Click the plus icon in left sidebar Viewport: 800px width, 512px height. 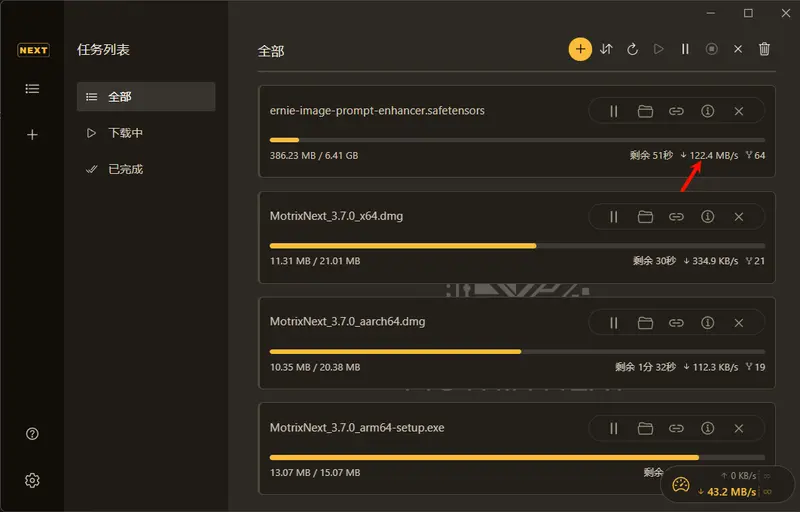point(32,135)
